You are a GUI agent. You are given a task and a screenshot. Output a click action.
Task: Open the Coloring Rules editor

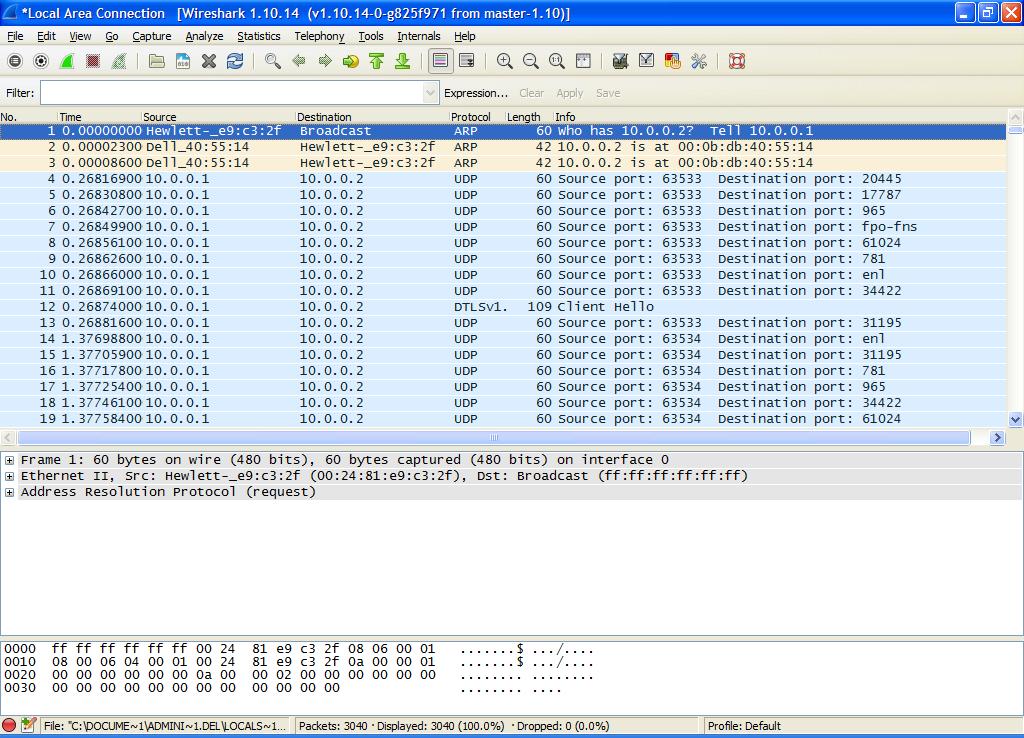672,60
